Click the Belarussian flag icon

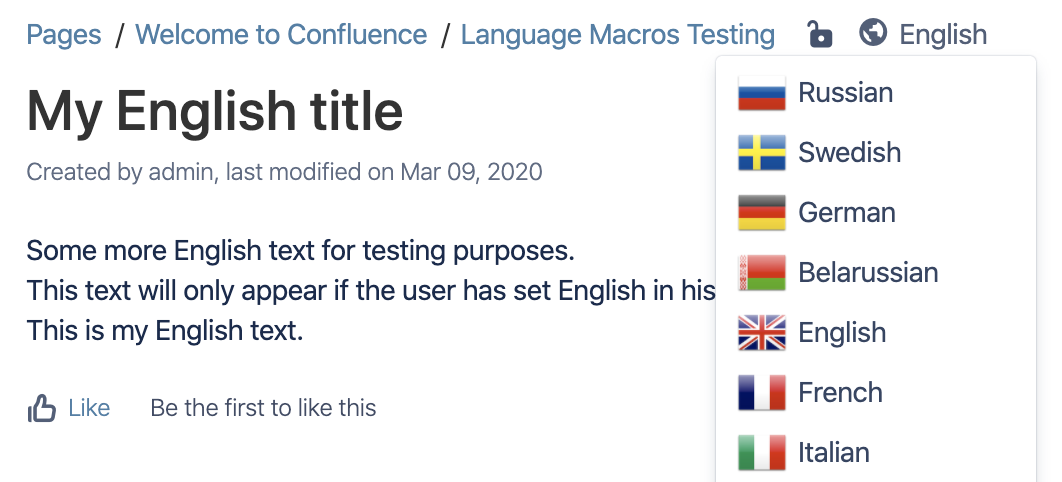[762, 273]
